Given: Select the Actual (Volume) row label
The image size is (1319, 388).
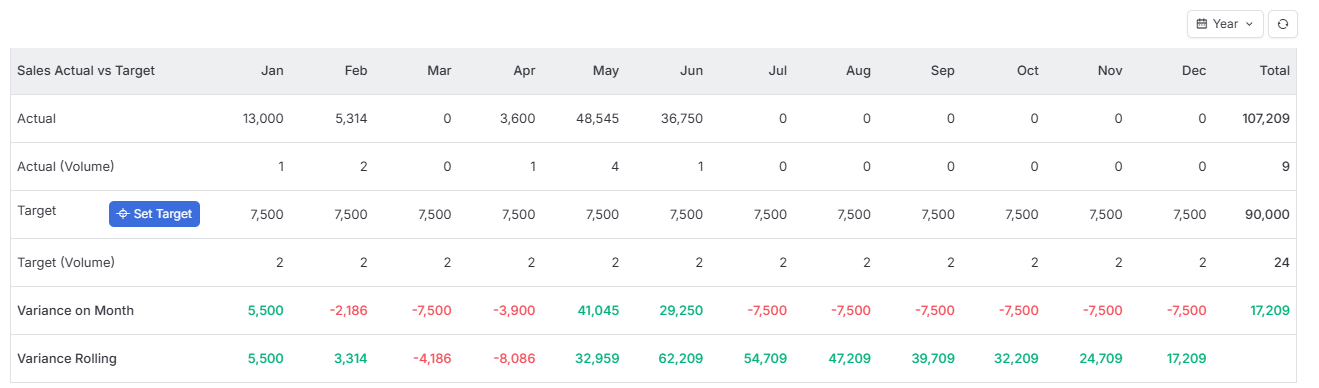Looking at the screenshot, I should click(x=65, y=167).
